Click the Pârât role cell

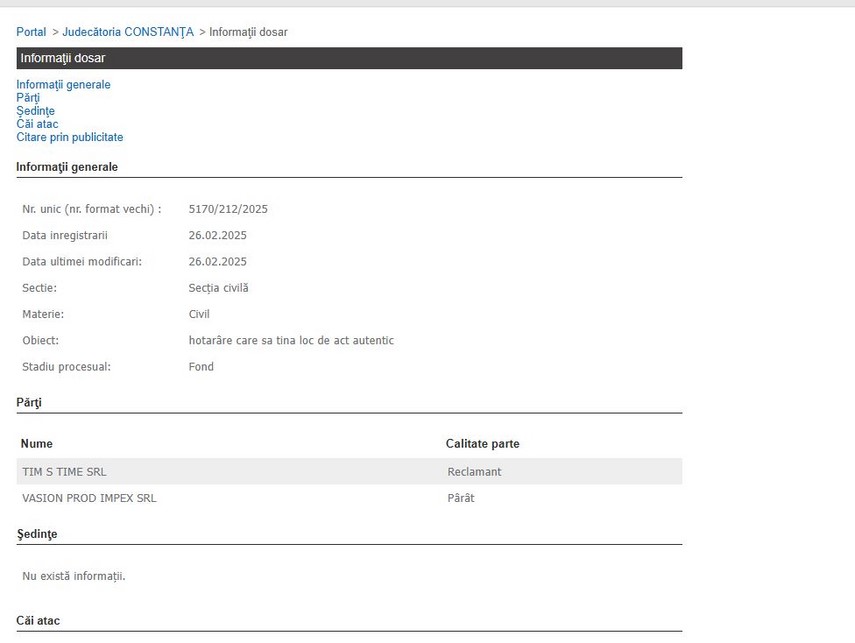pyautogui.click(x=460, y=497)
